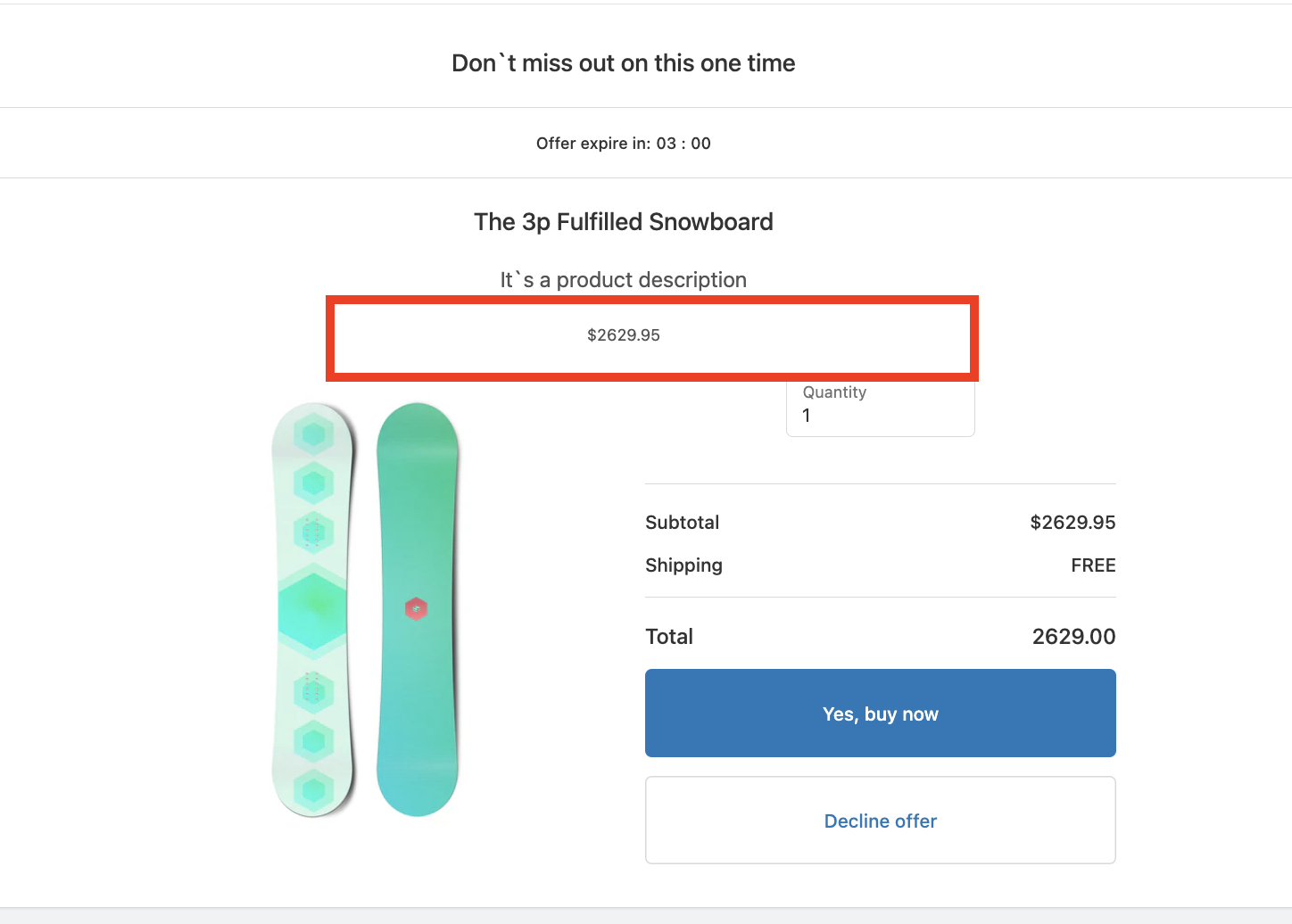Click the FREE shipping value

click(x=1093, y=565)
